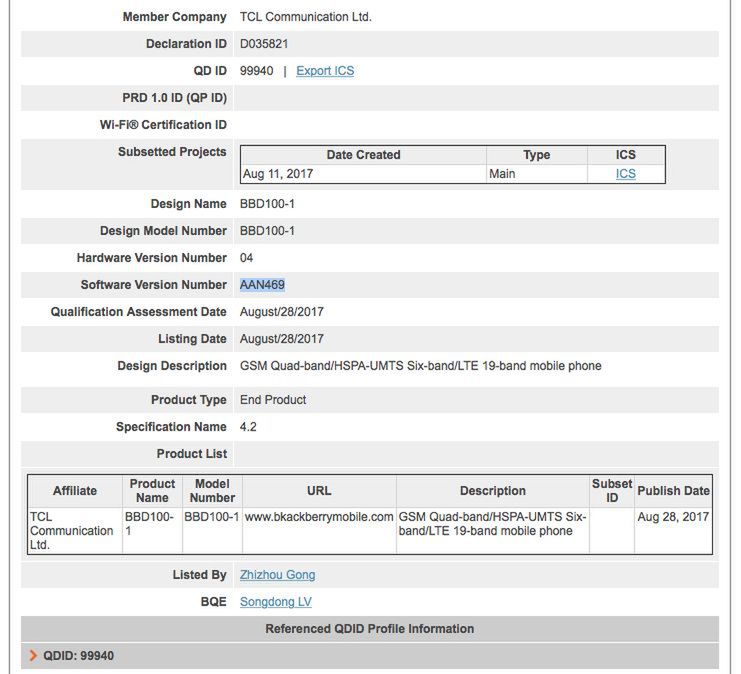Expand the QDID: 99940 section
Image resolution: width=741 pixels, height=674 pixels.
click(x=370, y=656)
